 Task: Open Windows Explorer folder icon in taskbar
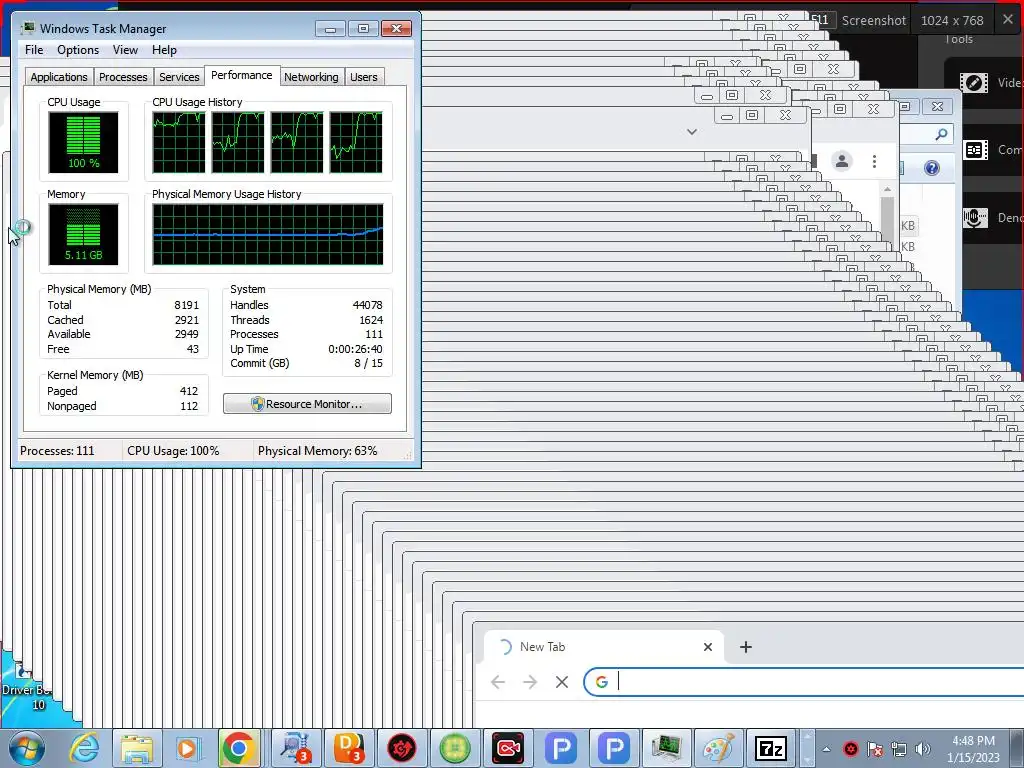pyautogui.click(x=136, y=748)
